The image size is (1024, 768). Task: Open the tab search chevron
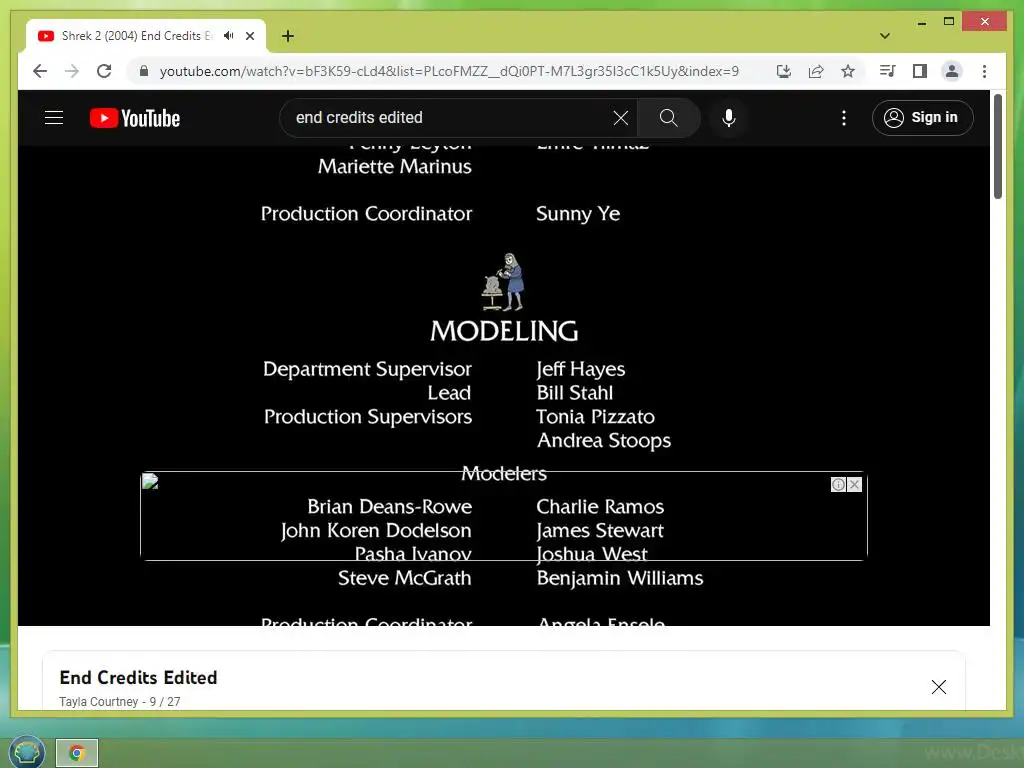885,36
